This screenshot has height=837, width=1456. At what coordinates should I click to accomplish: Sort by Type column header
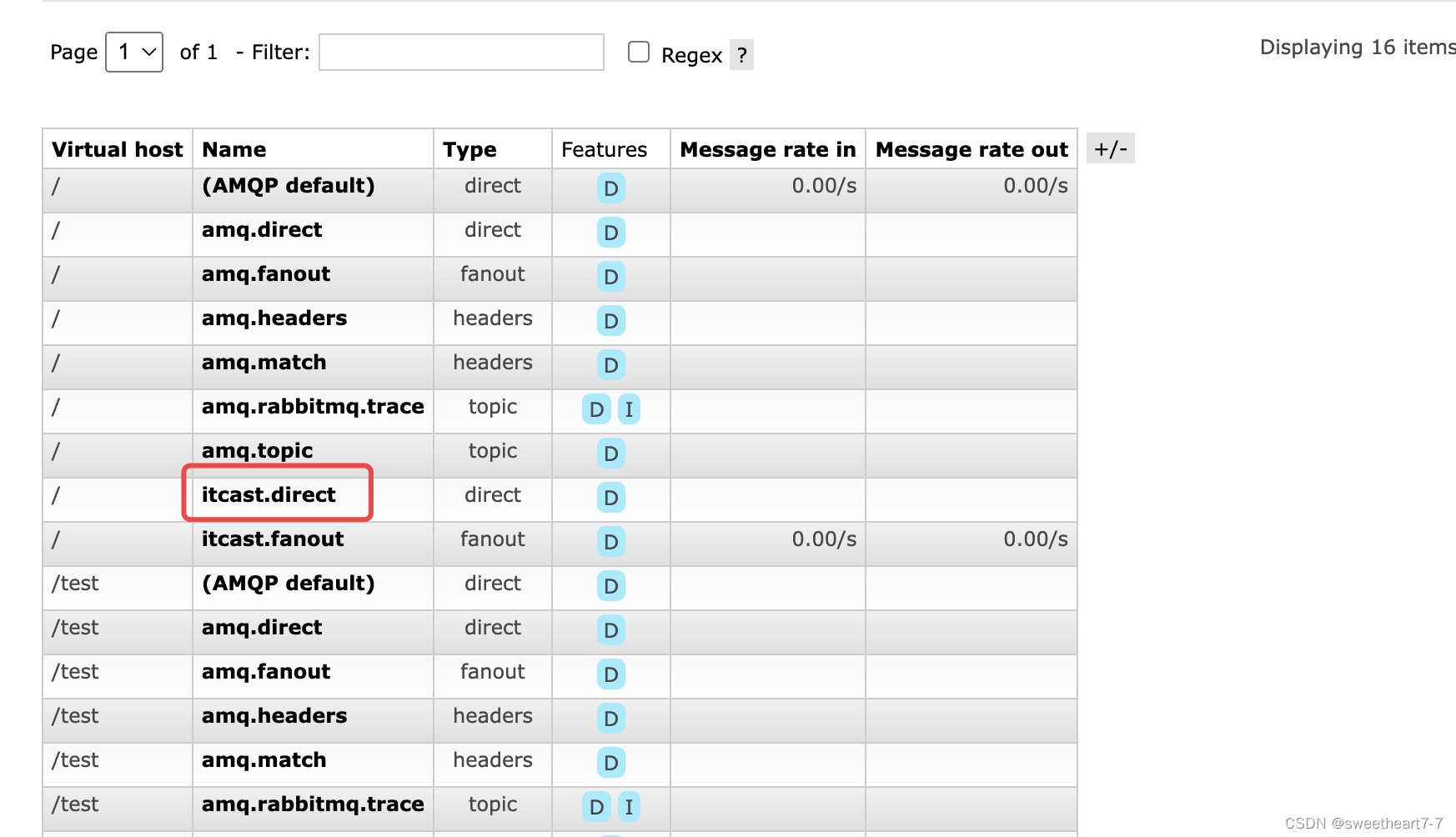pyautogui.click(x=469, y=149)
